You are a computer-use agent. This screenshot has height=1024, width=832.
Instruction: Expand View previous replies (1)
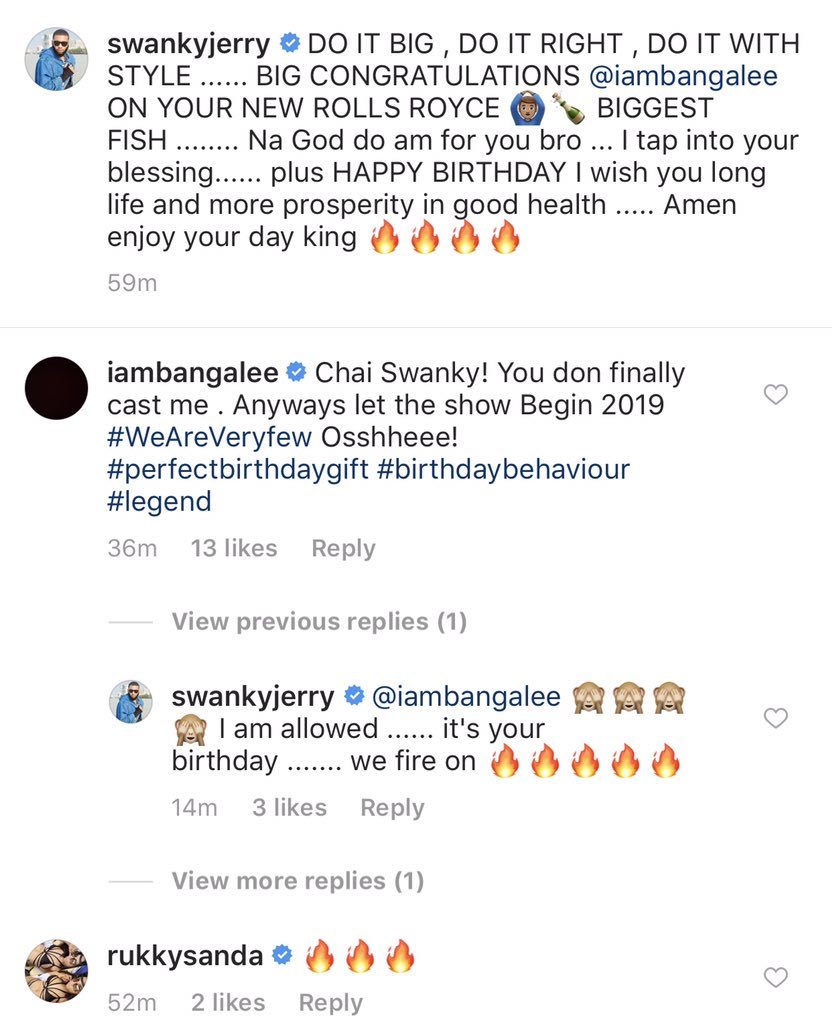click(318, 622)
